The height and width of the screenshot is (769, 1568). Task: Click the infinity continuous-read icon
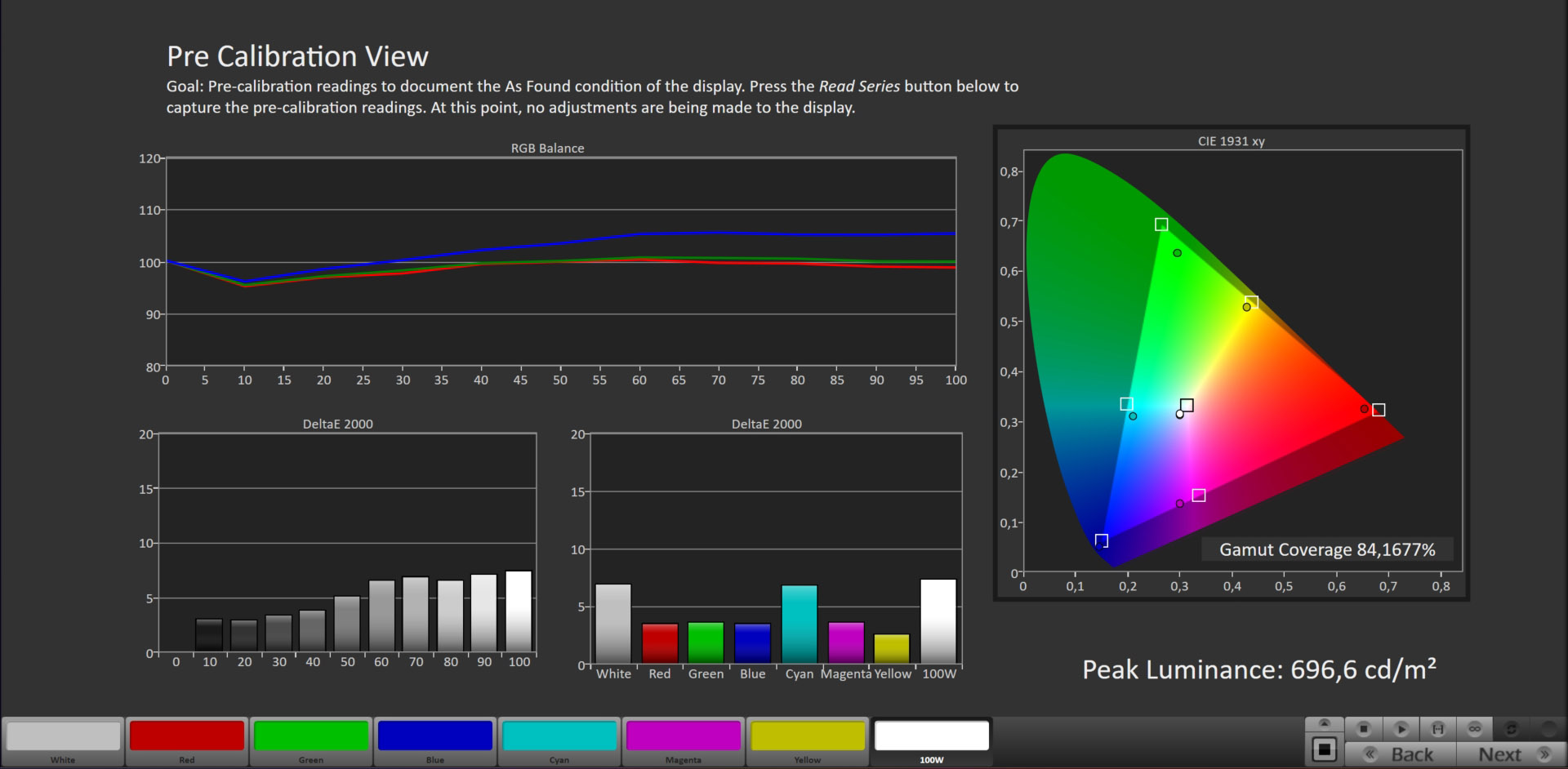(x=1475, y=728)
